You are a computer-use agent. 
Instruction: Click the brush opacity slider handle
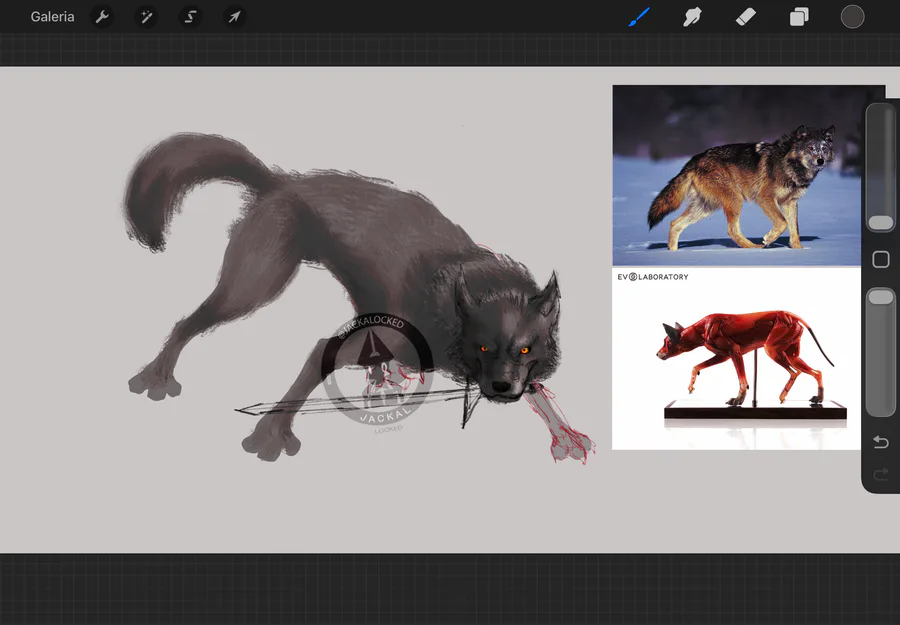880,297
